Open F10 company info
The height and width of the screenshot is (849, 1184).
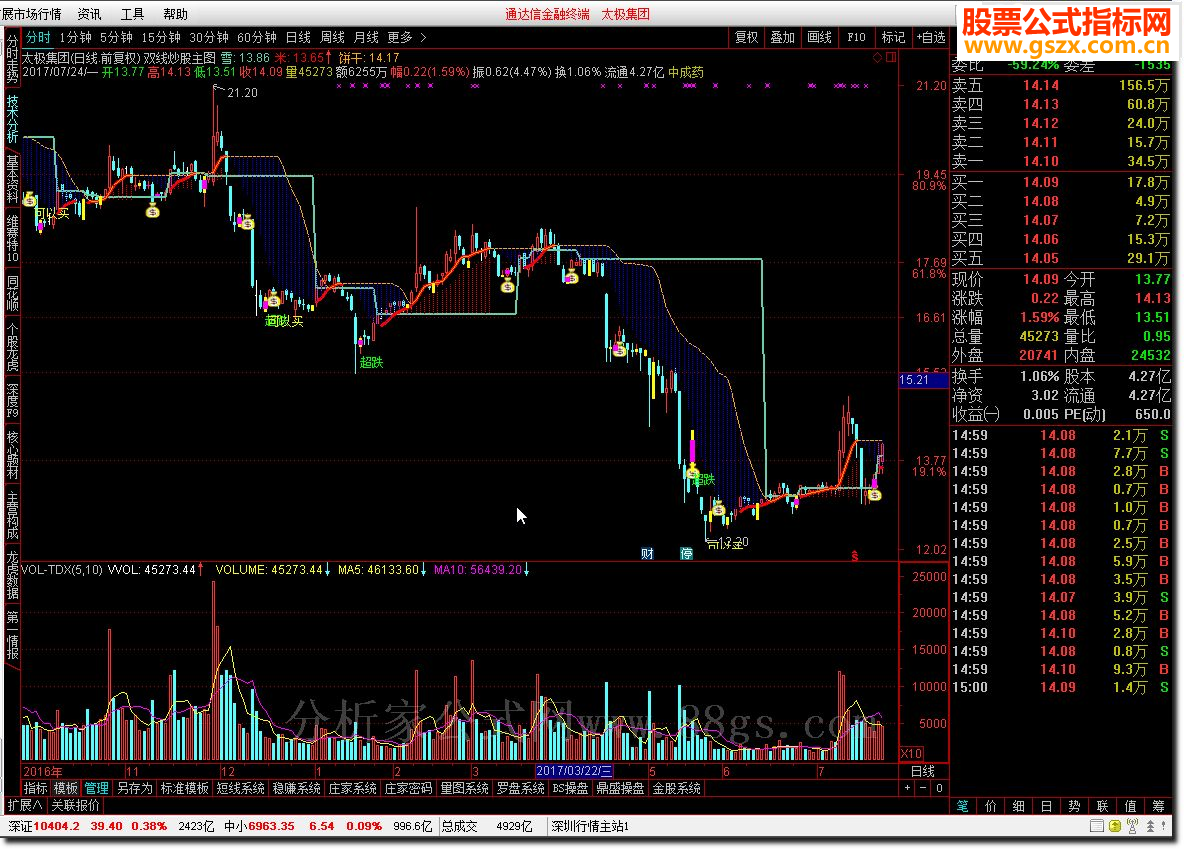856,37
